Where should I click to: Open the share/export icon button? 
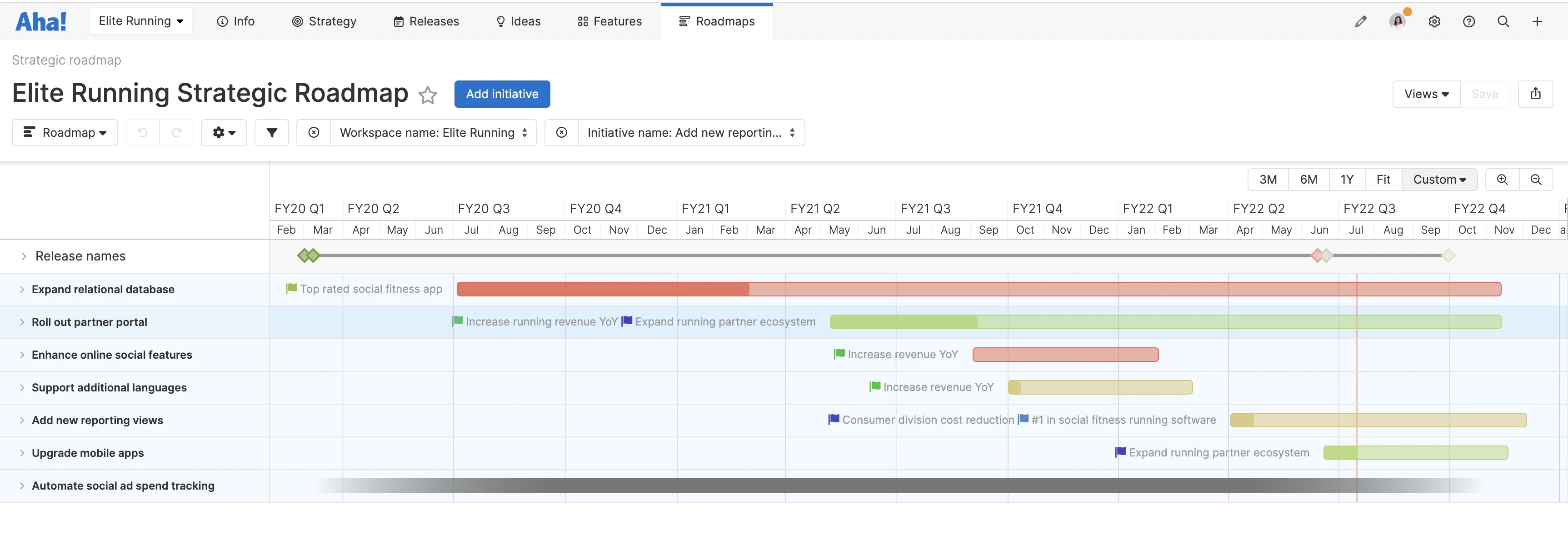[1535, 94]
